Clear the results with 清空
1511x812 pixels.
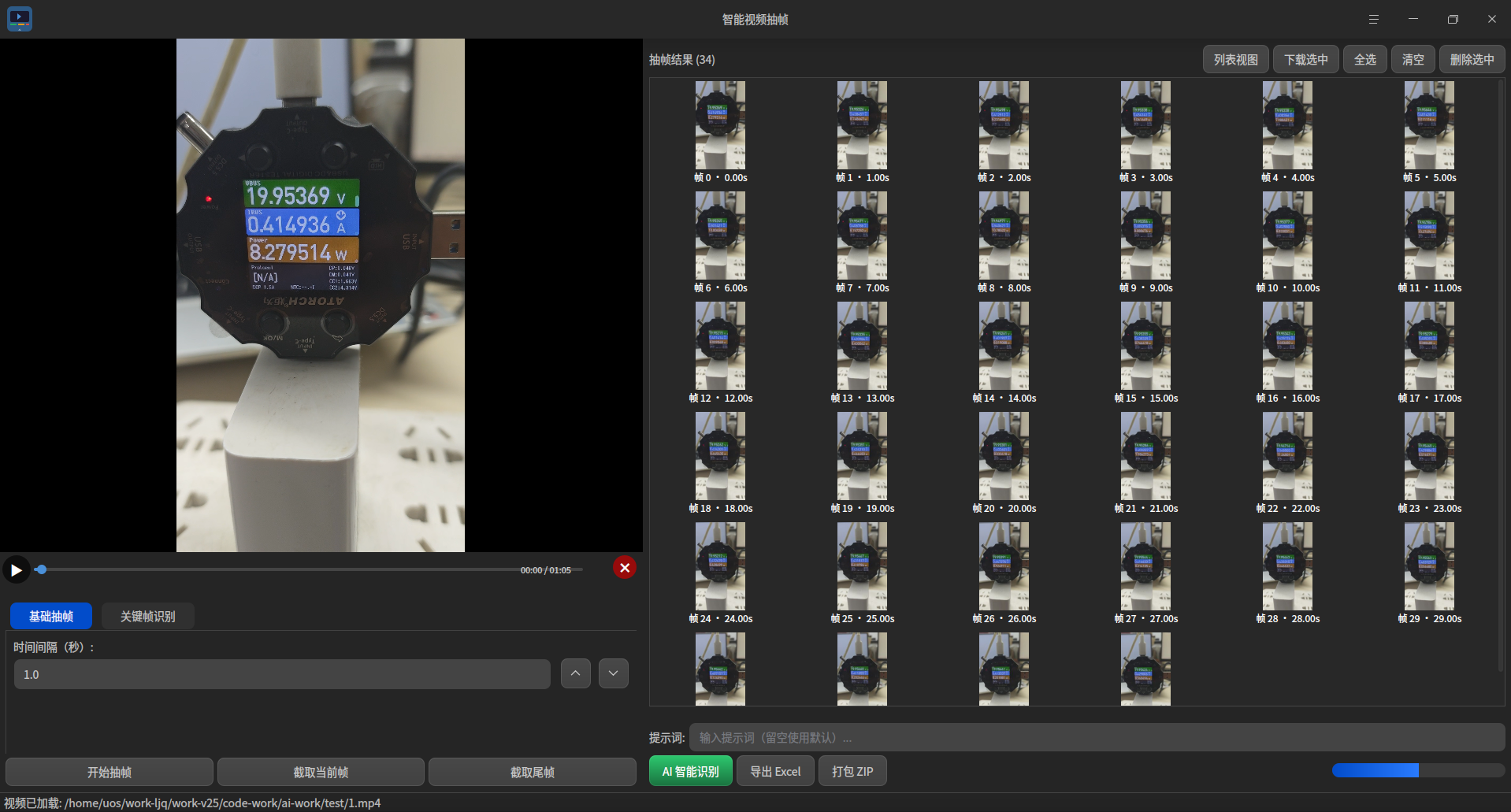[x=1413, y=59]
